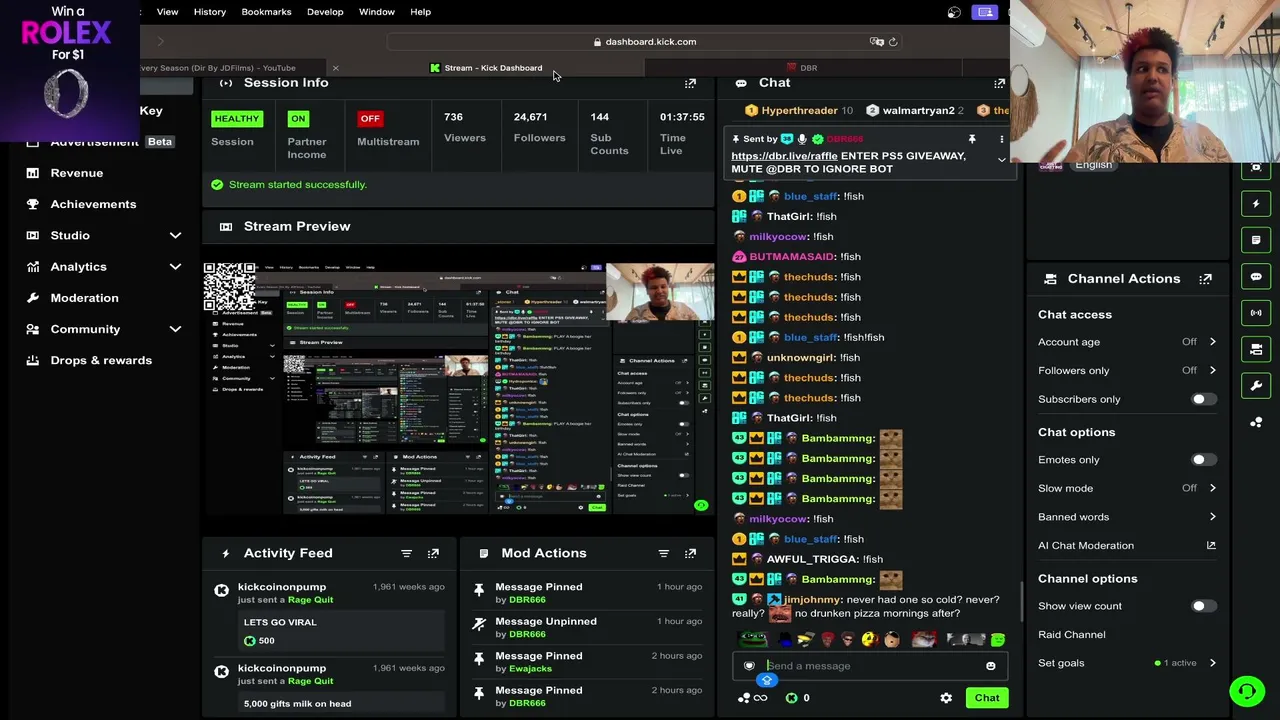Open the Bookmarks menu
1280x720 pixels.
(266, 12)
